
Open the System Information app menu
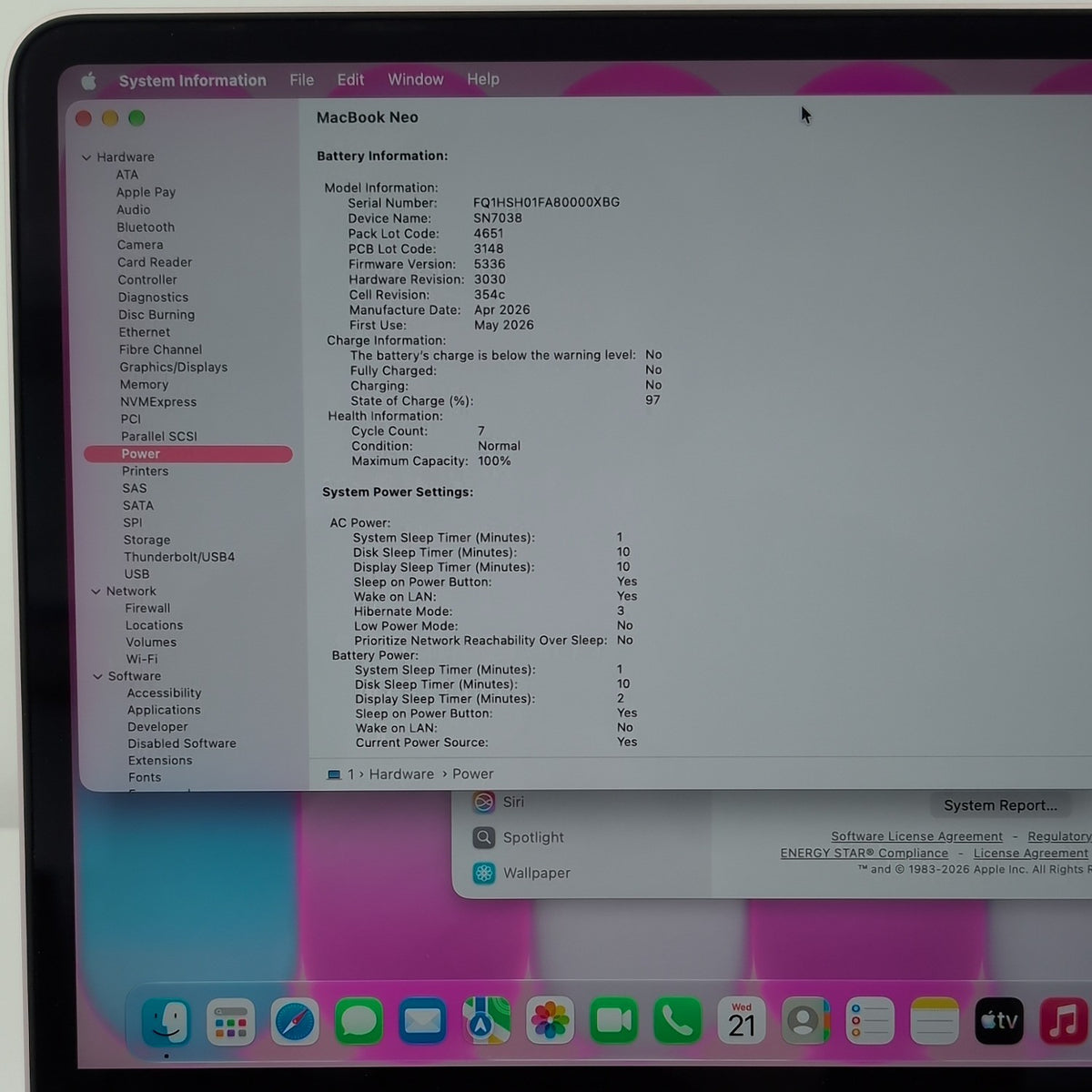(x=193, y=80)
